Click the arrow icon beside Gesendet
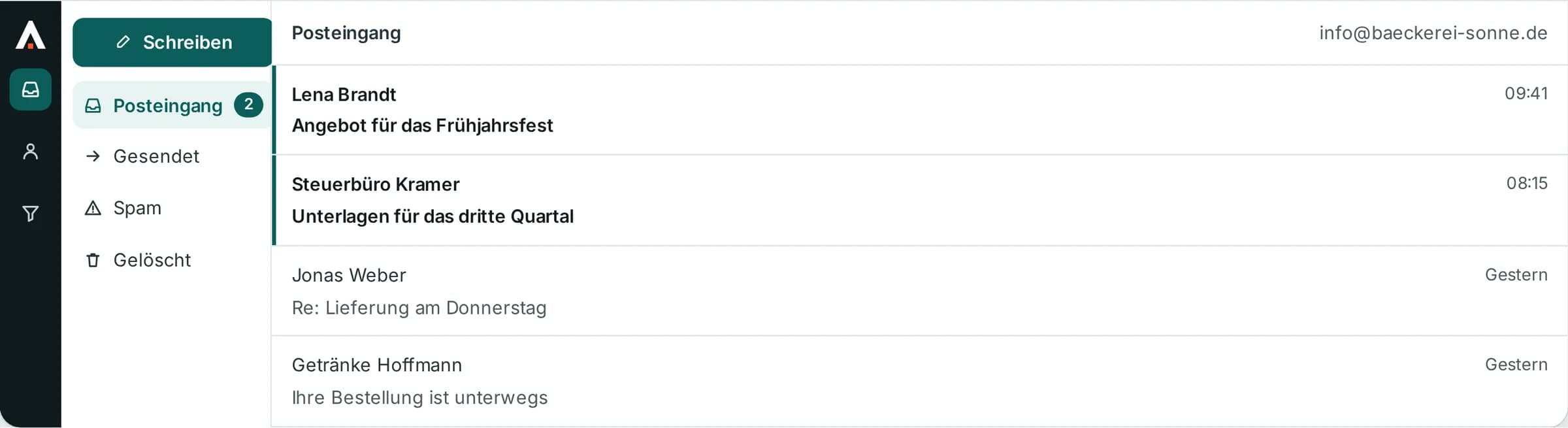This screenshot has height=428, width=1568. [x=93, y=156]
